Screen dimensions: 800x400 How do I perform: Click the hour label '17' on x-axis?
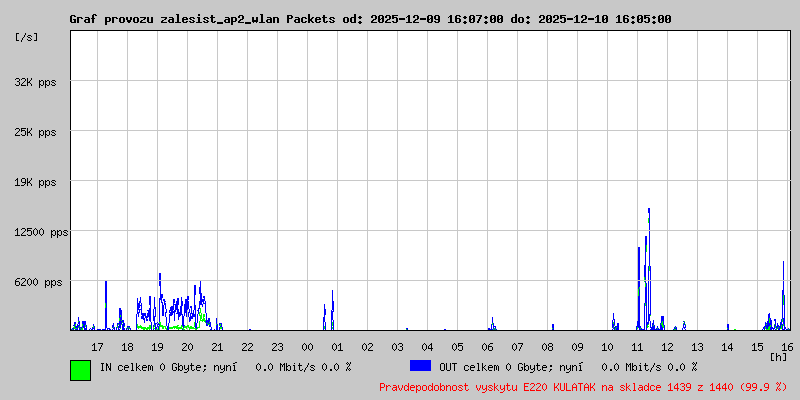pyautogui.click(x=97, y=347)
